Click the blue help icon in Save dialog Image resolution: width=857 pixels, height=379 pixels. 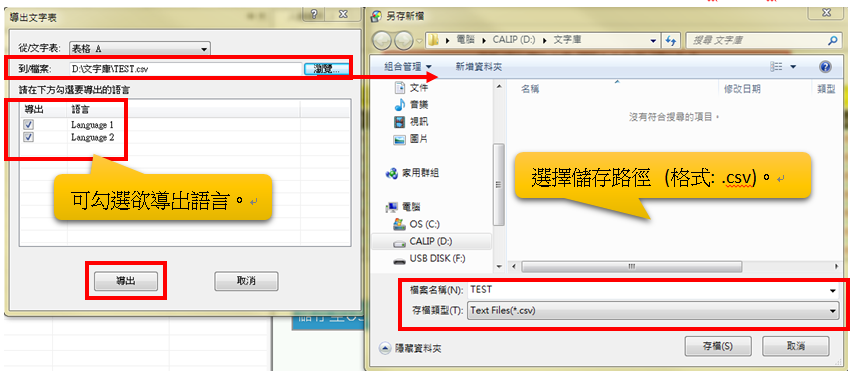(825, 67)
